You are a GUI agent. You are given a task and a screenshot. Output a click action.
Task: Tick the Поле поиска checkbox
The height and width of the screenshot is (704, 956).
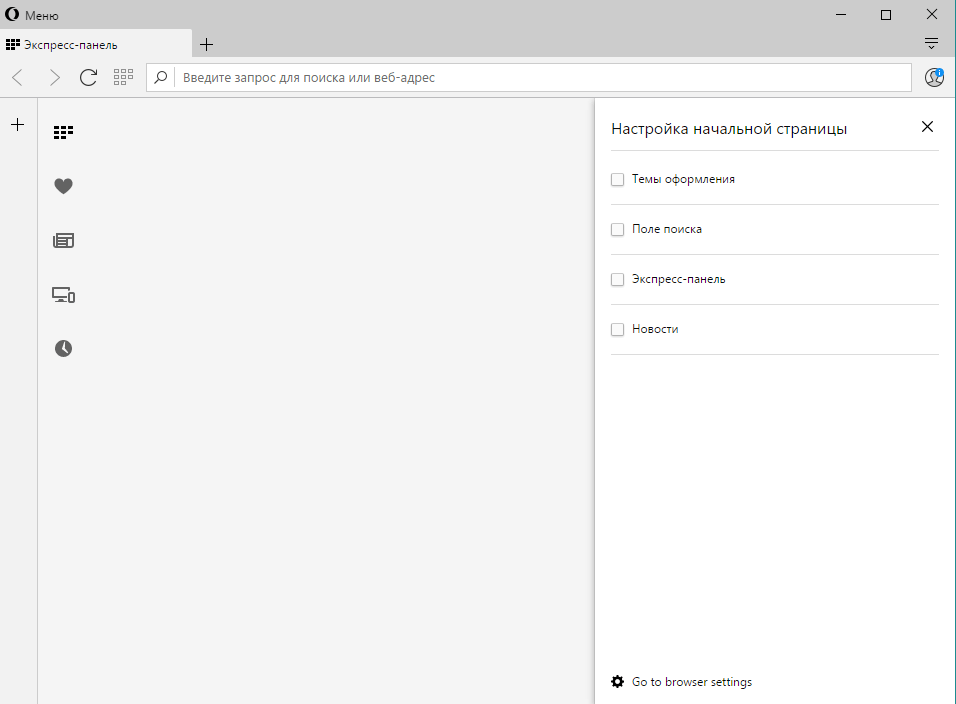tap(618, 230)
